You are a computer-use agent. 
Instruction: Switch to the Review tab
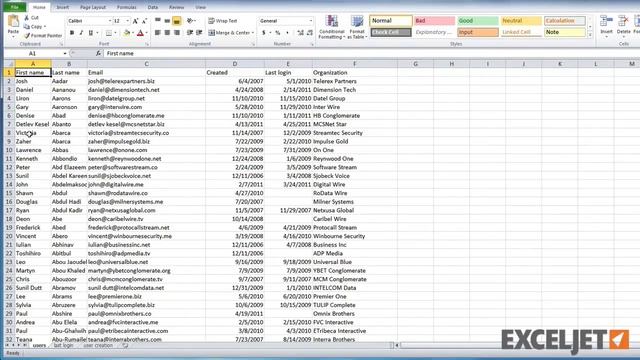point(176,7)
